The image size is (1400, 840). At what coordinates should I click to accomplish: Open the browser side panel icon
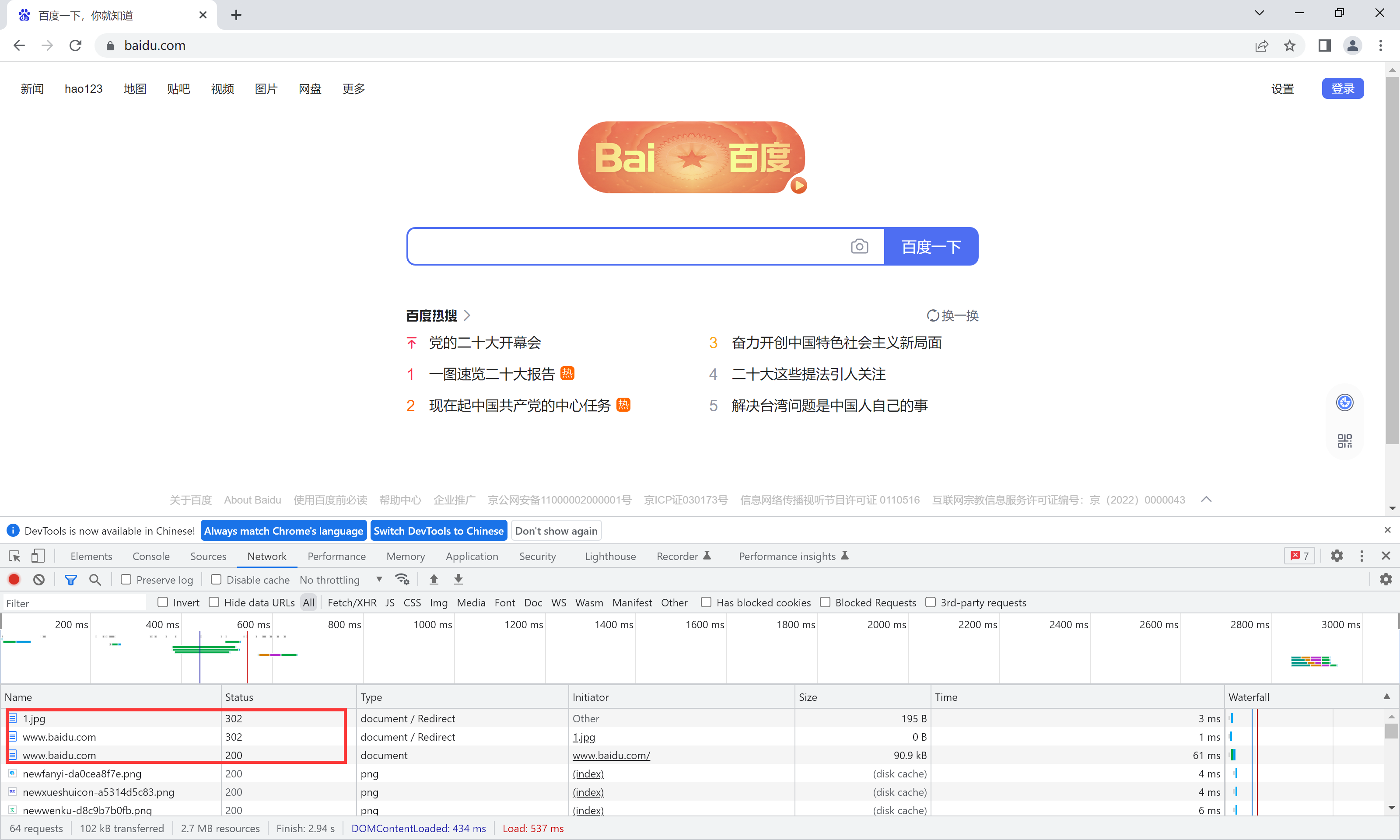1324,45
